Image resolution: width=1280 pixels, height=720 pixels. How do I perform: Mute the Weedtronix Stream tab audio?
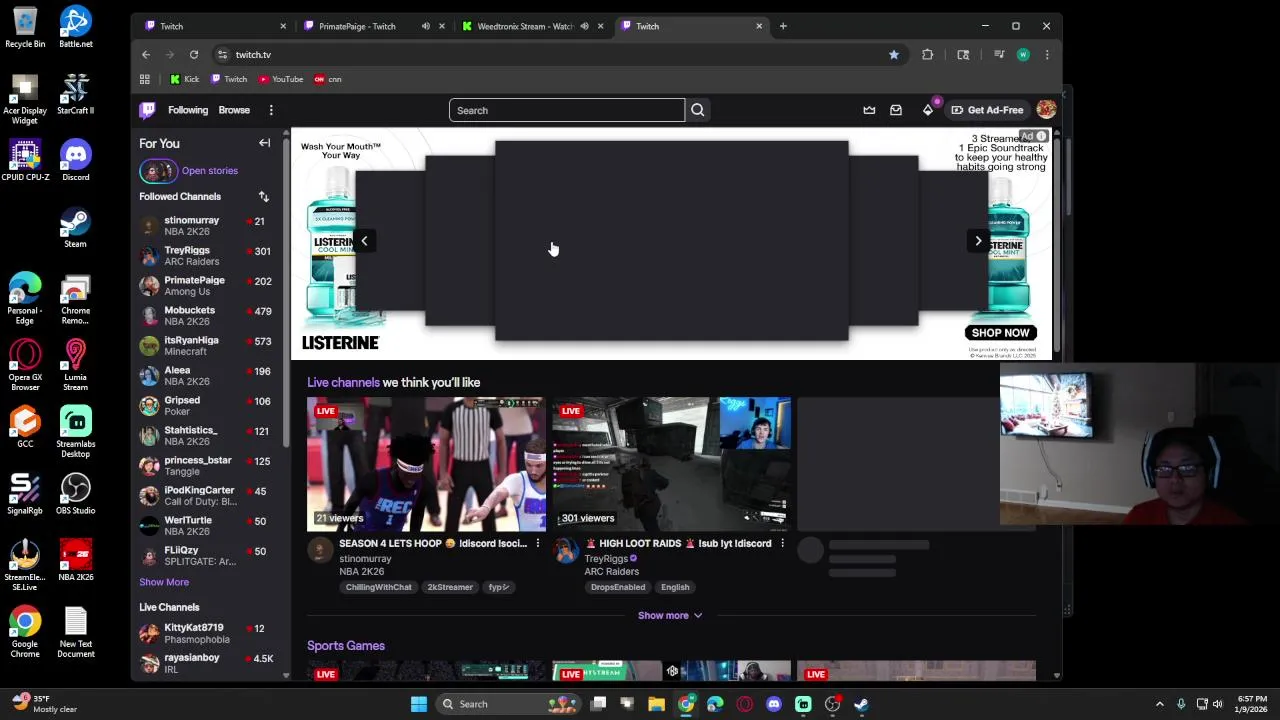click(584, 26)
